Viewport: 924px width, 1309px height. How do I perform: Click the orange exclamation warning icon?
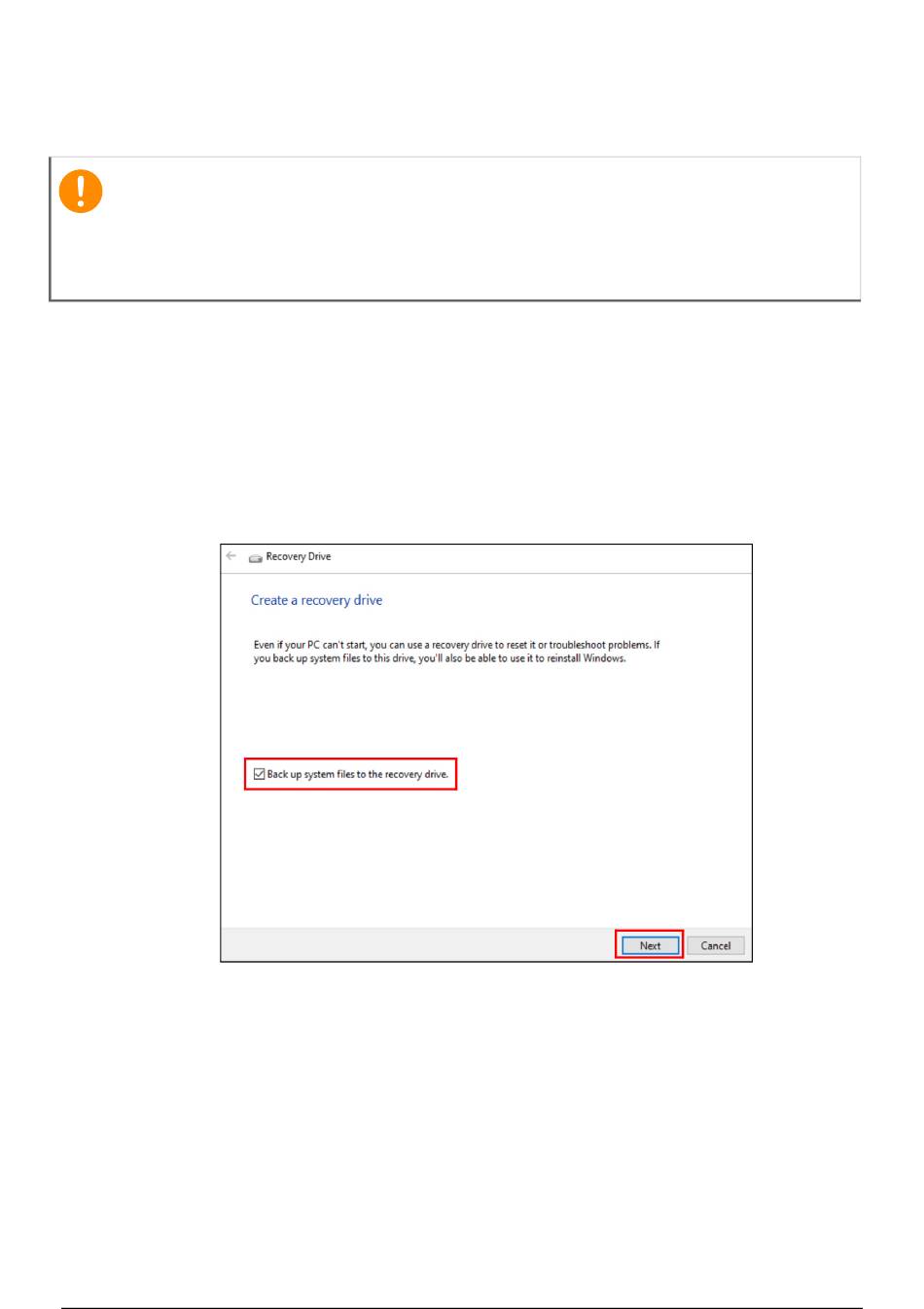click(x=81, y=192)
